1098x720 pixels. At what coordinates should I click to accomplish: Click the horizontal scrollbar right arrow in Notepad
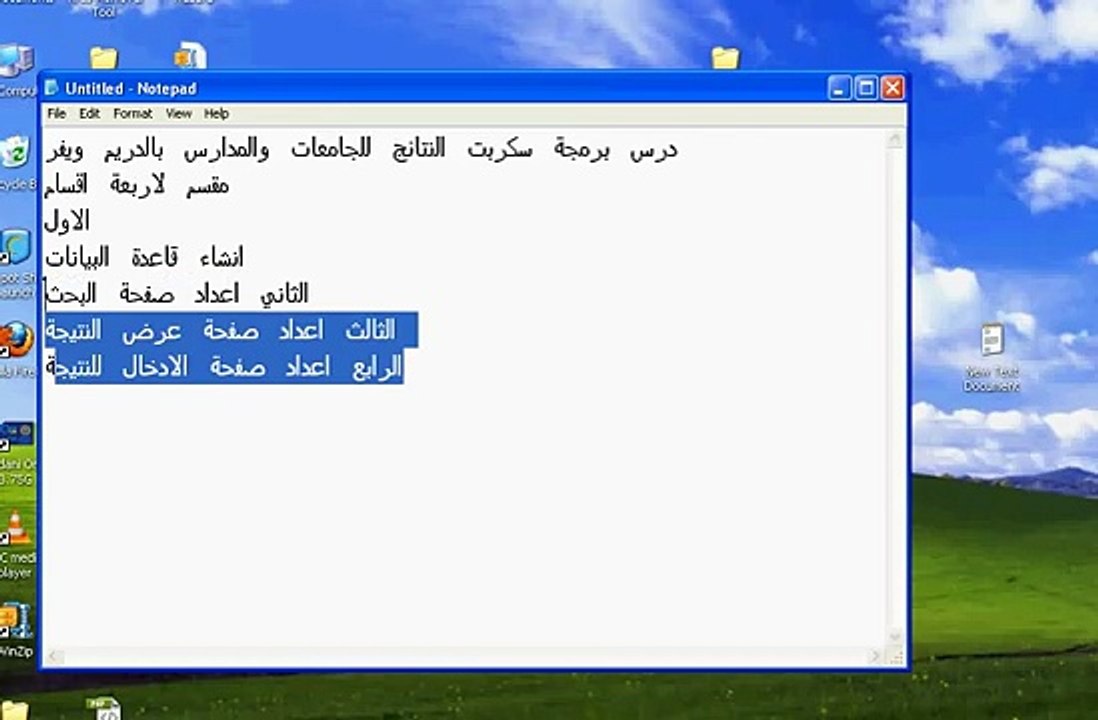(x=874, y=657)
